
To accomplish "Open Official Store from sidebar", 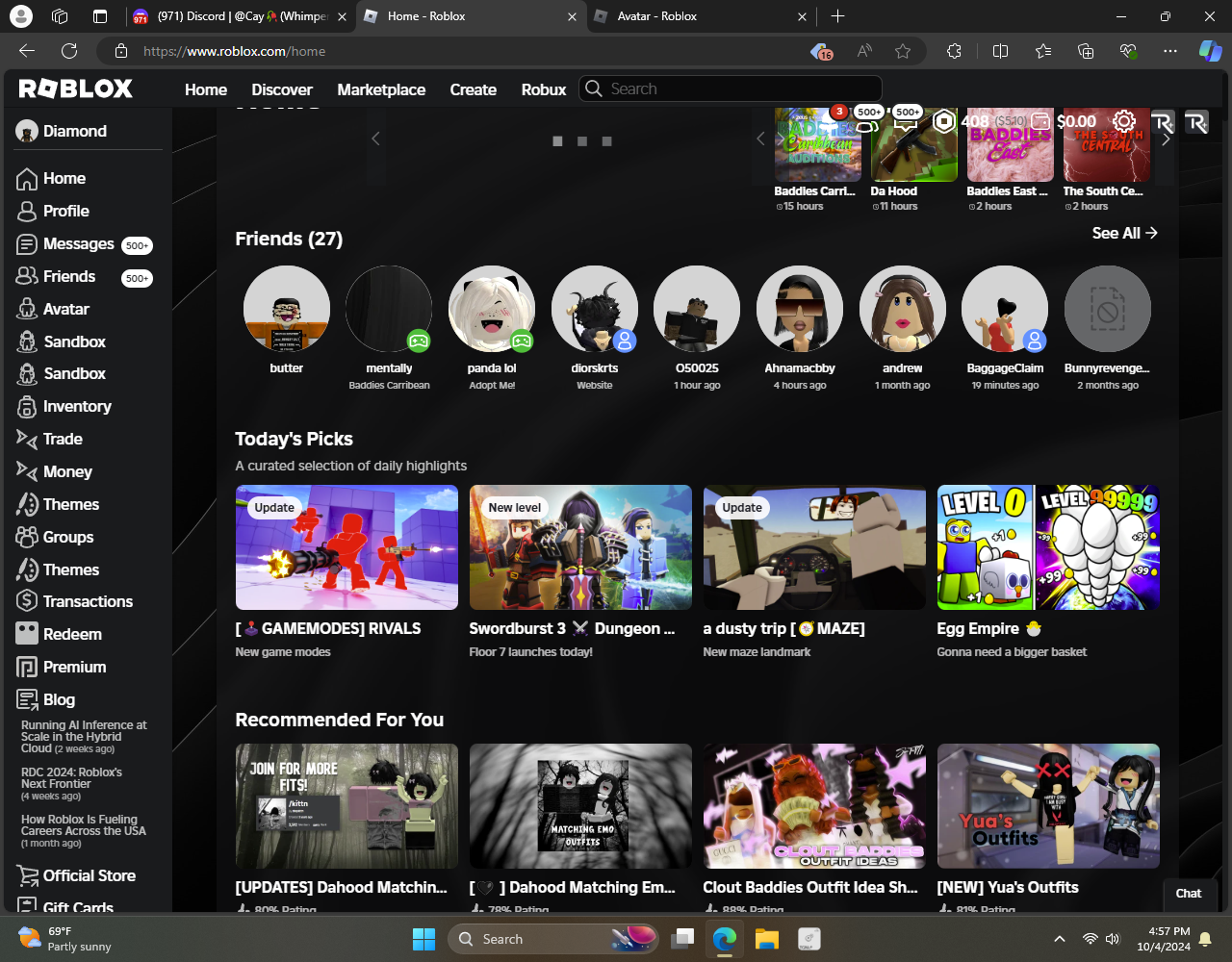I will (x=76, y=875).
